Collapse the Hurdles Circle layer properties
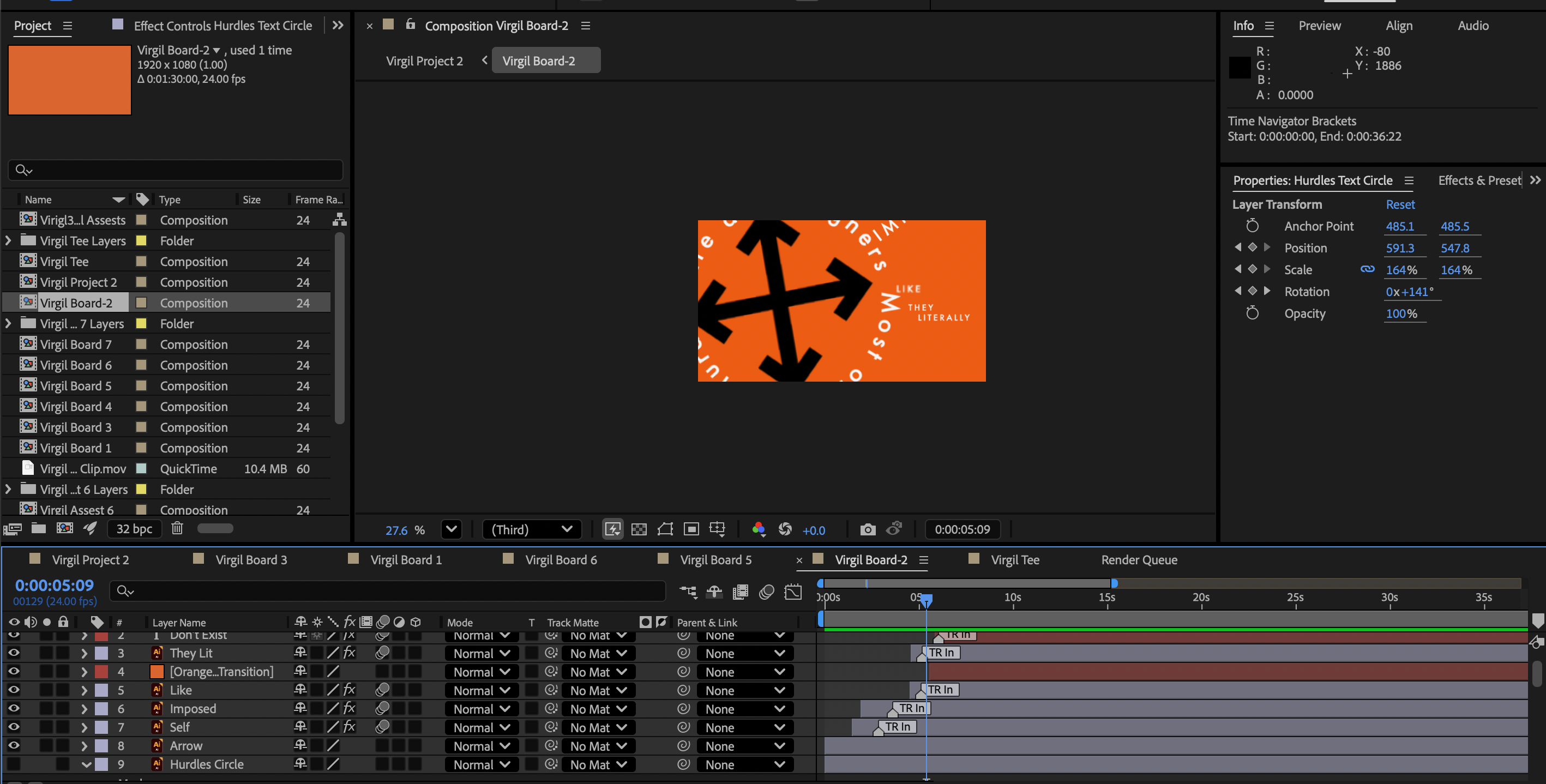Screen dimensions: 1546x784 click(86, 764)
